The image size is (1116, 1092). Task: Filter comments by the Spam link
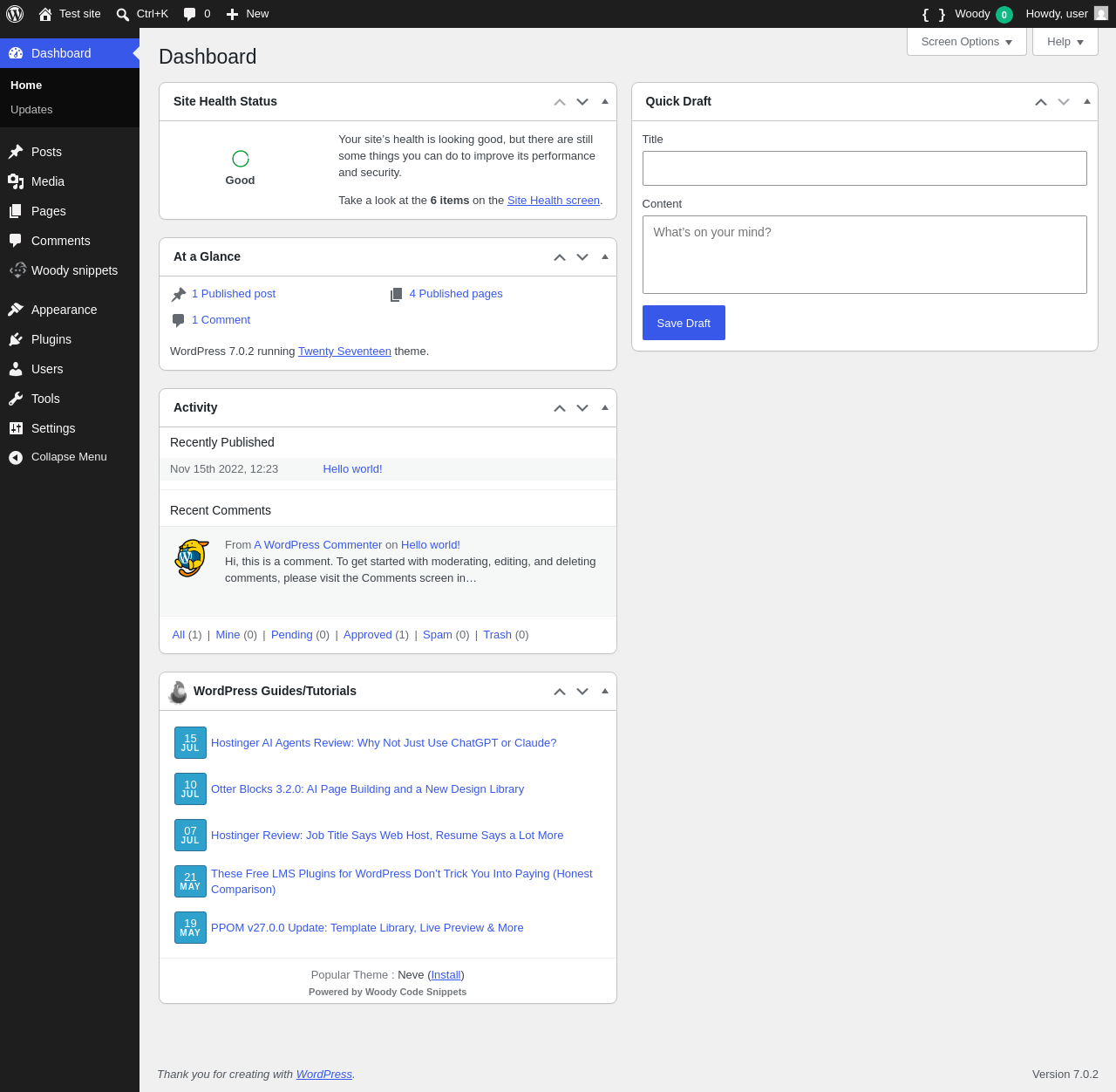click(x=438, y=635)
